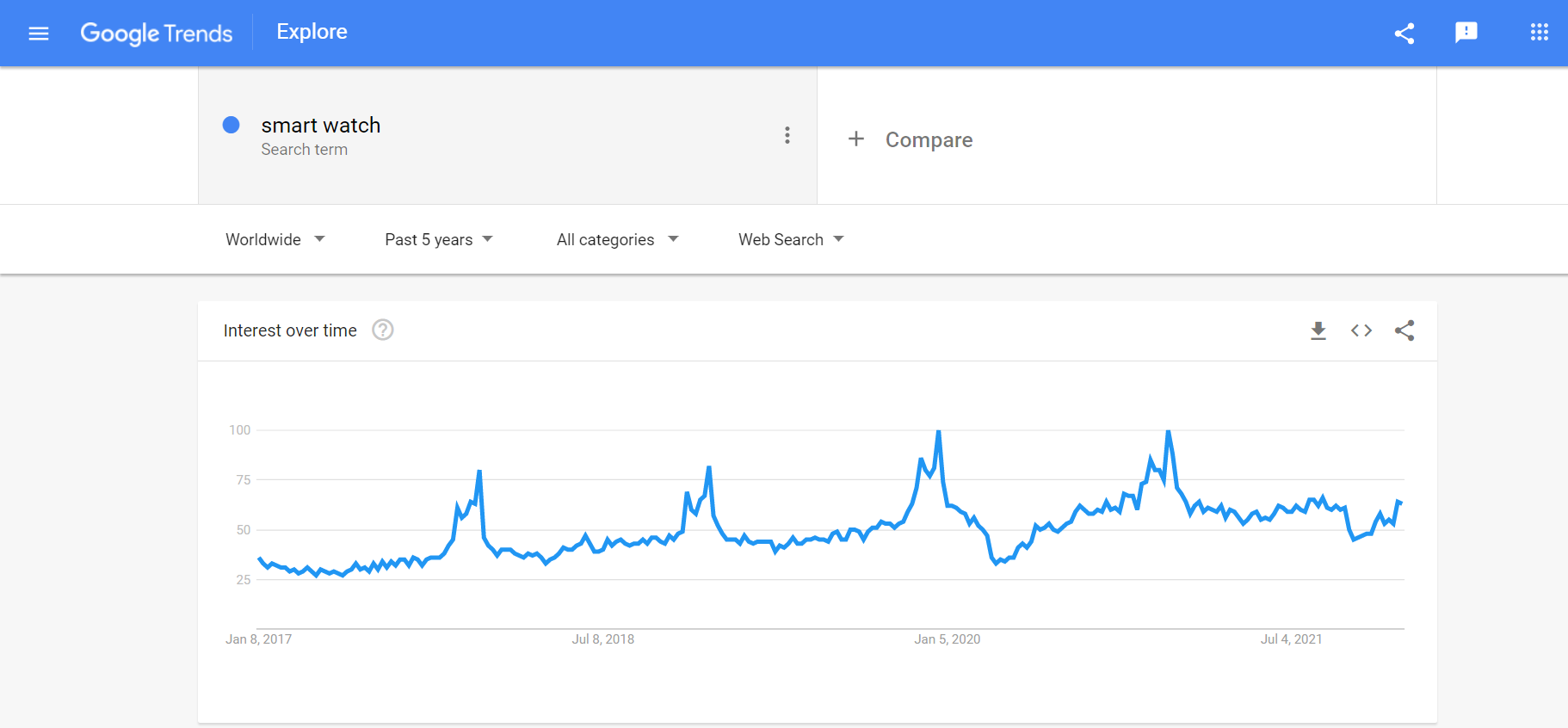Click the plus icon beside Compare
Screen dimensions: 1568x728
[x=856, y=139]
